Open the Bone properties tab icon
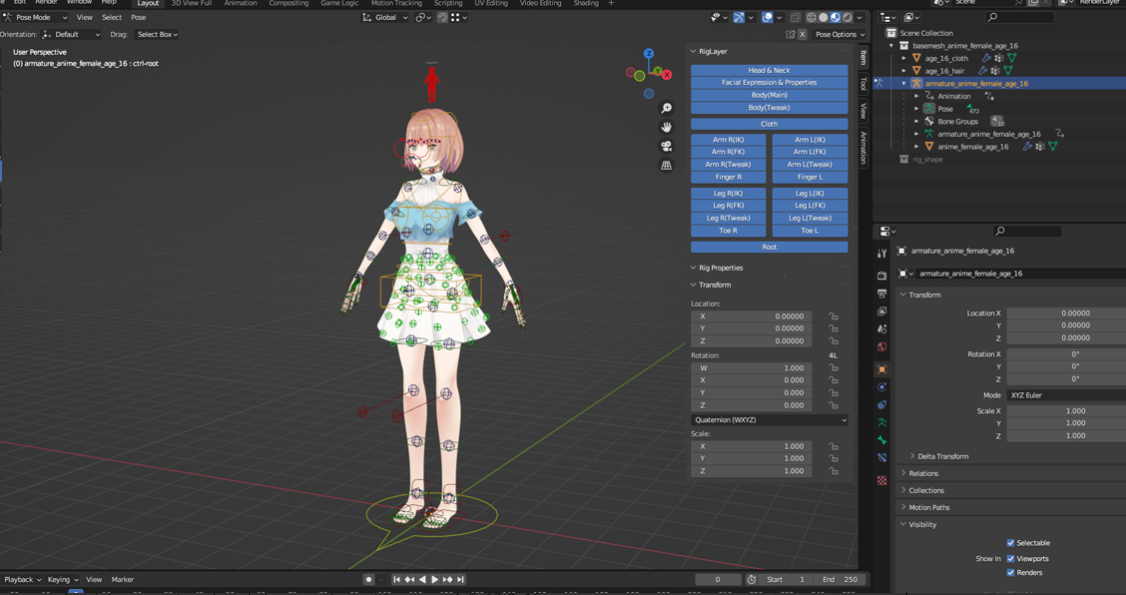The height and width of the screenshot is (595, 1126). pyautogui.click(x=882, y=440)
